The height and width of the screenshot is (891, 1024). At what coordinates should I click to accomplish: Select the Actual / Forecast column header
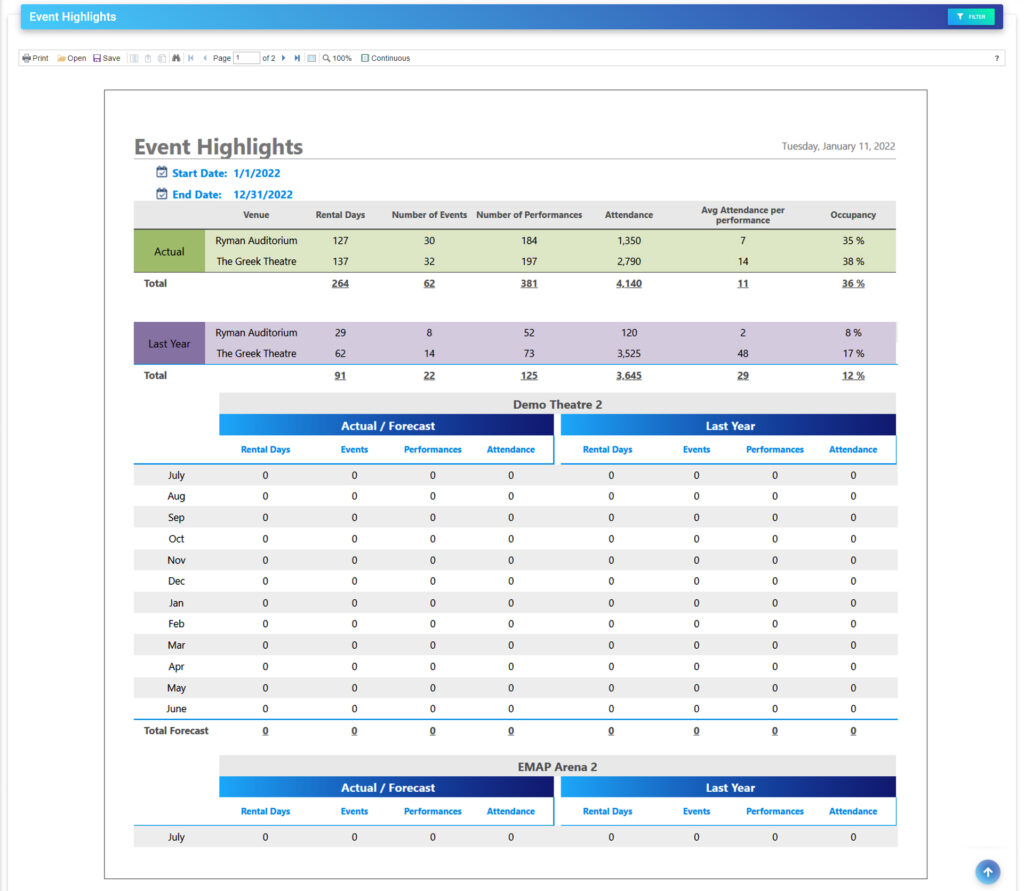click(x=386, y=425)
